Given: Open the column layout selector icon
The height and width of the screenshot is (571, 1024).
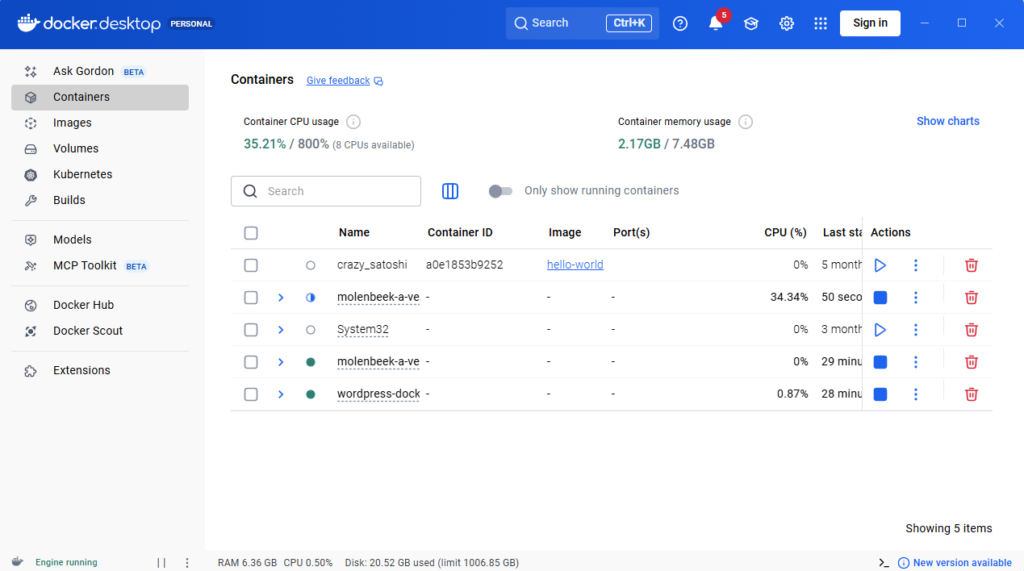Looking at the screenshot, I should [x=450, y=191].
